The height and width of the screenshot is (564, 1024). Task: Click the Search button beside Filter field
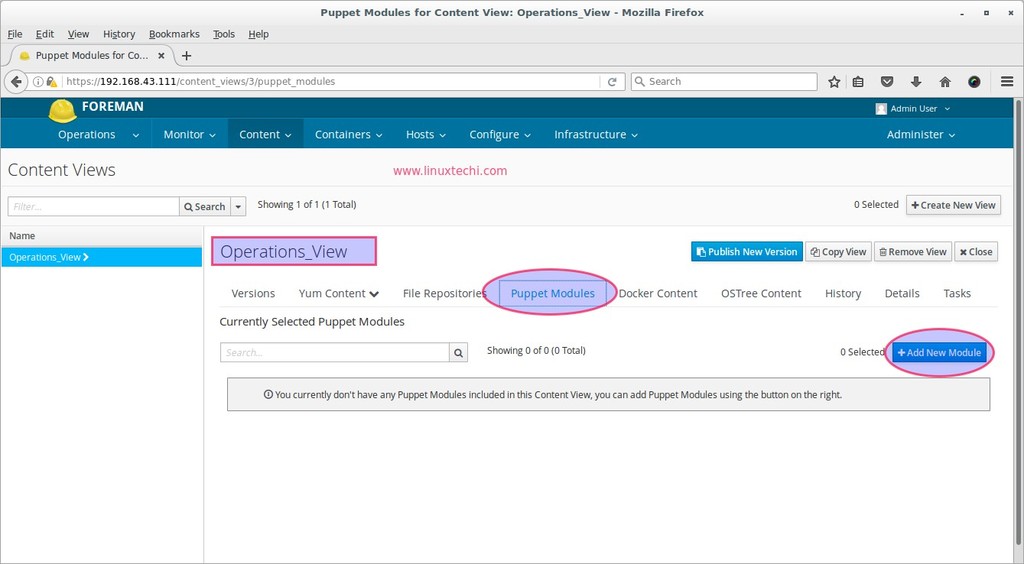coord(205,206)
